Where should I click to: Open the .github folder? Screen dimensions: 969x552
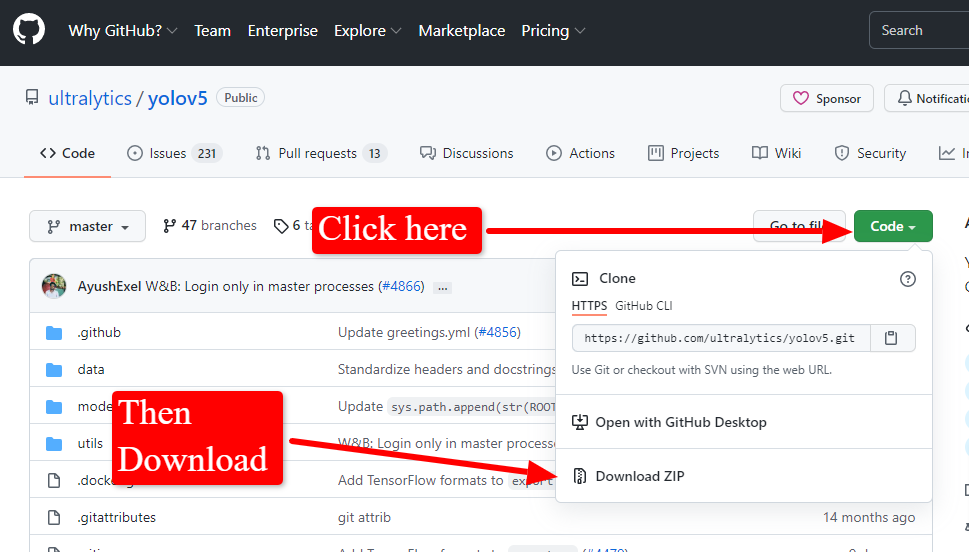tap(99, 333)
